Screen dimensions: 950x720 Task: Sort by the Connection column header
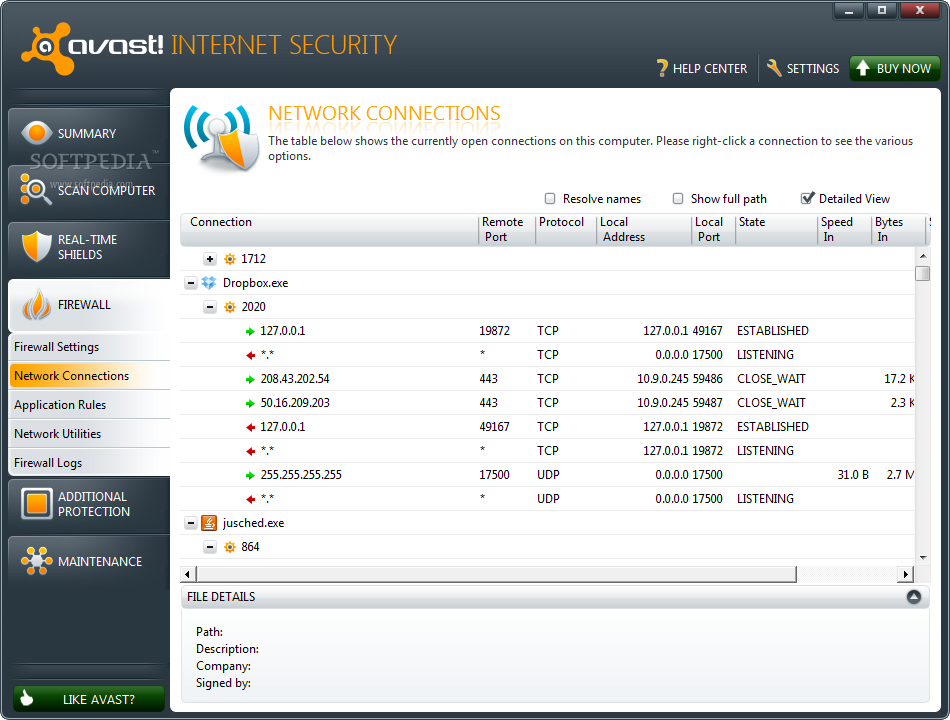(329, 230)
